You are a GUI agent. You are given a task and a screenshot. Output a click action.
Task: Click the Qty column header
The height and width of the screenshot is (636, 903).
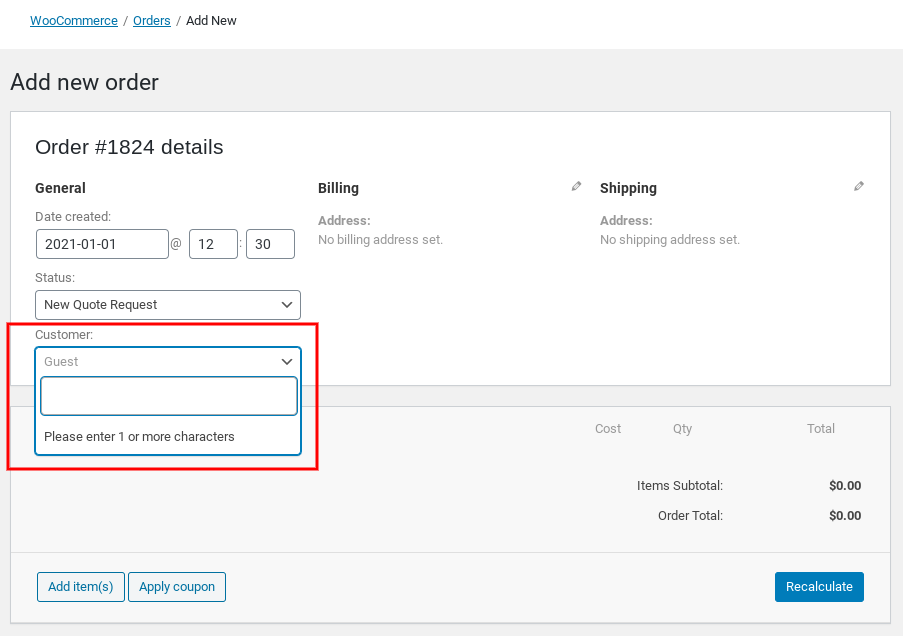click(682, 429)
